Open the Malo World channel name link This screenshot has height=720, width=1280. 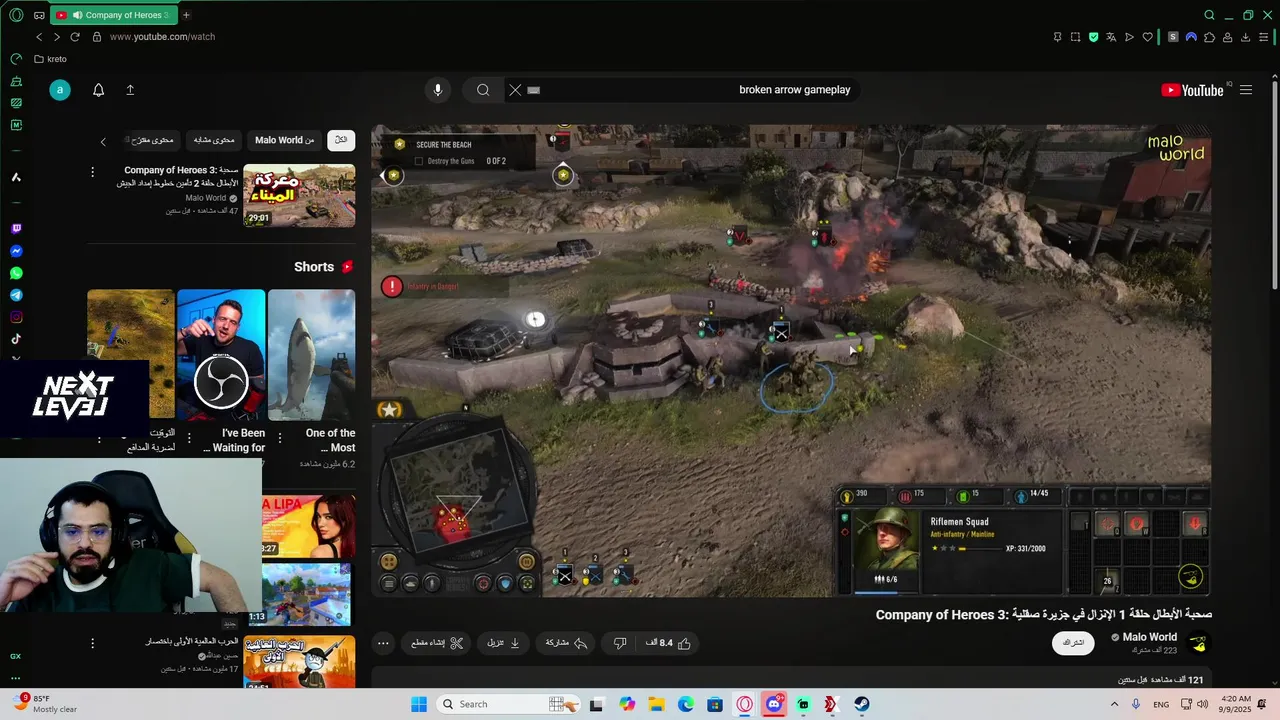tap(1150, 637)
